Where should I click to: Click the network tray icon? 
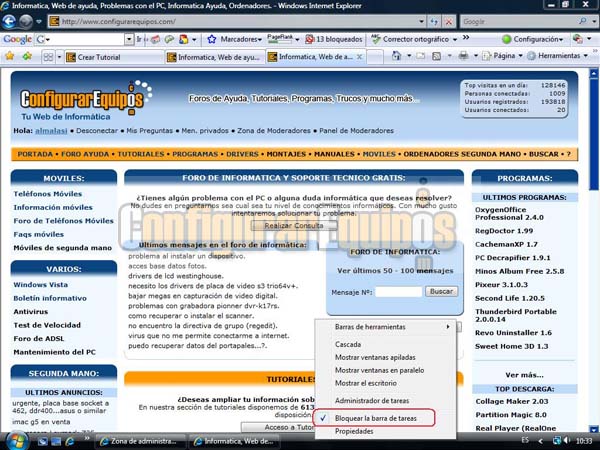[x=557, y=441]
